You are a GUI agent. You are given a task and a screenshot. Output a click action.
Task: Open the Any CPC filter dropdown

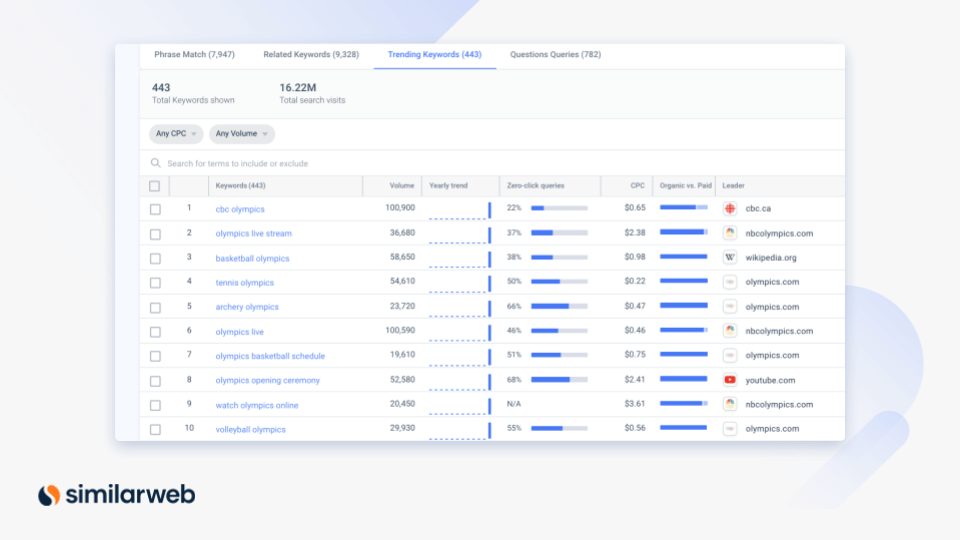[176, 133]
